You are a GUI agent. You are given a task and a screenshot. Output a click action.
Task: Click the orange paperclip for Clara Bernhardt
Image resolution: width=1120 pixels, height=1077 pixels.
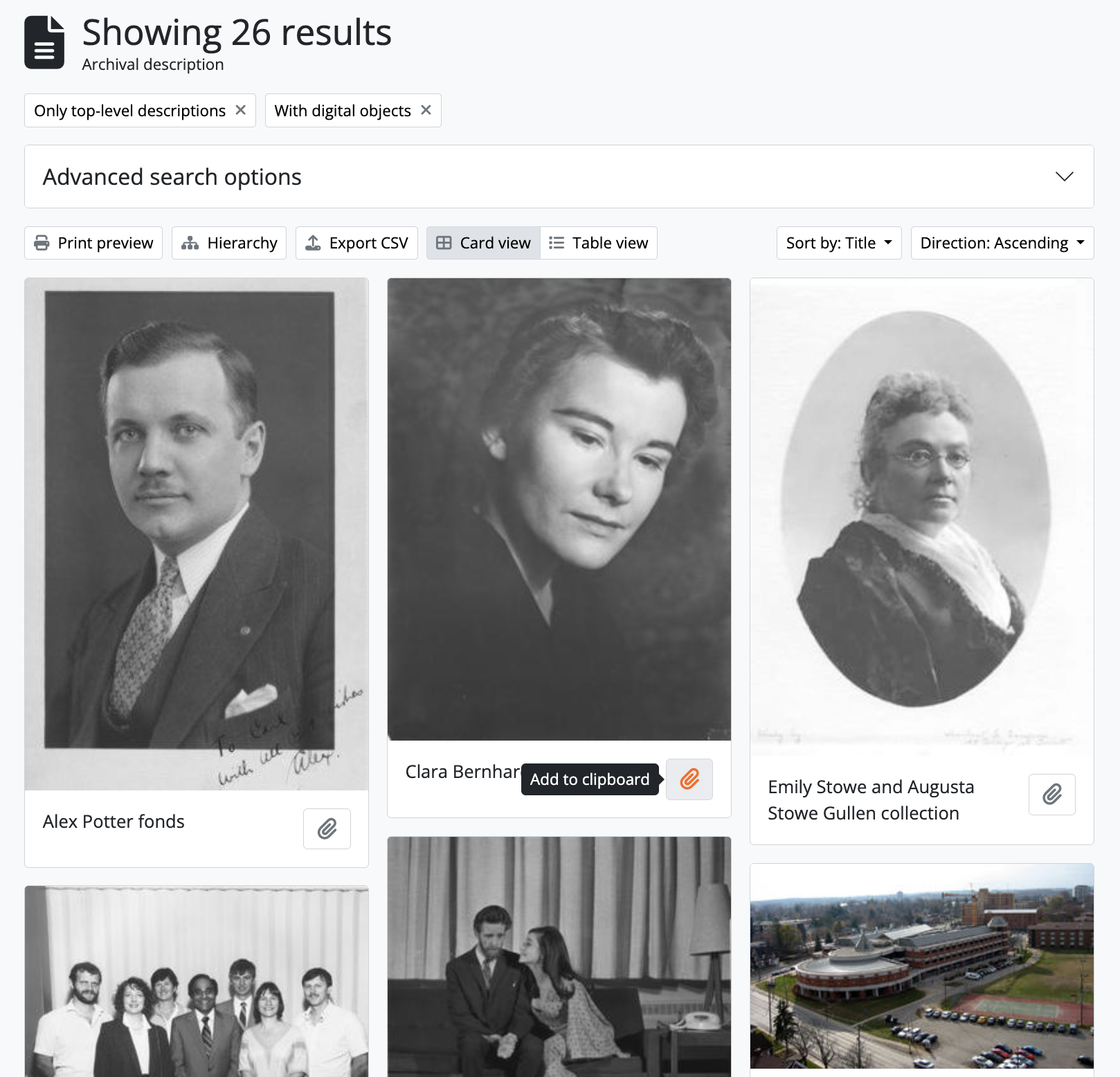pos(689,779)
